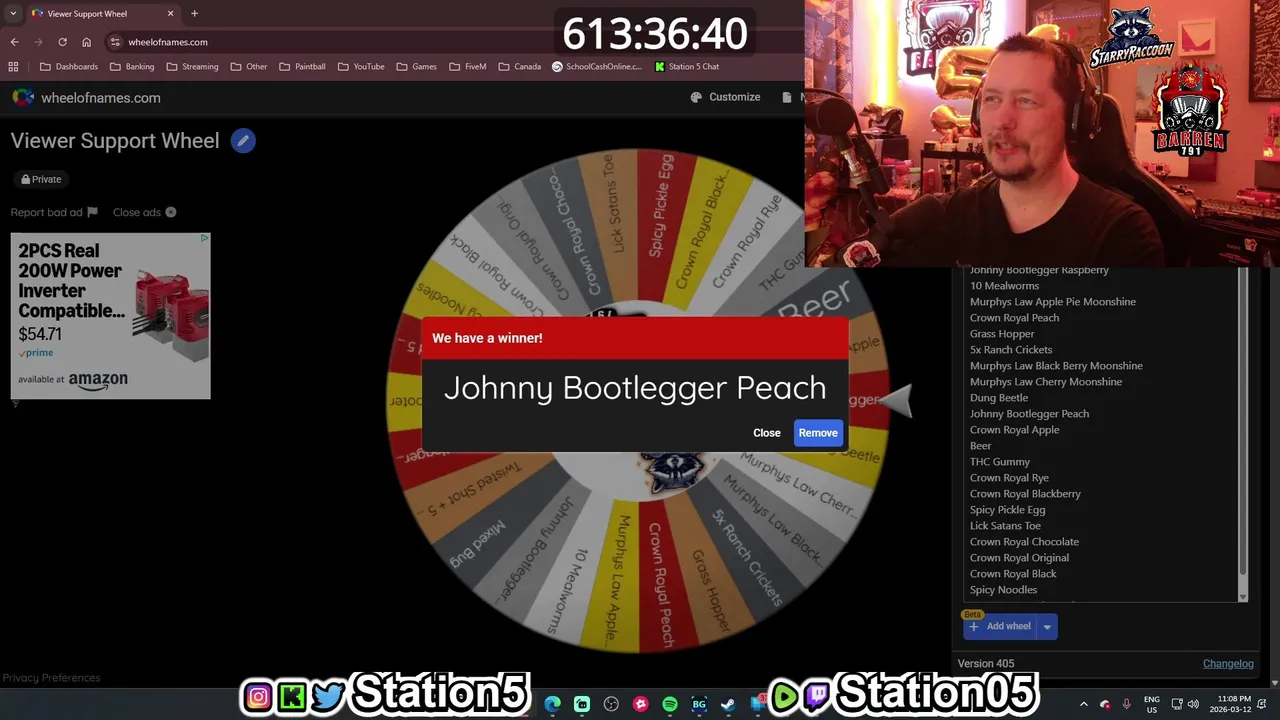
Task: Open the tab search dropdown arrow
Action: pos(13,14)
